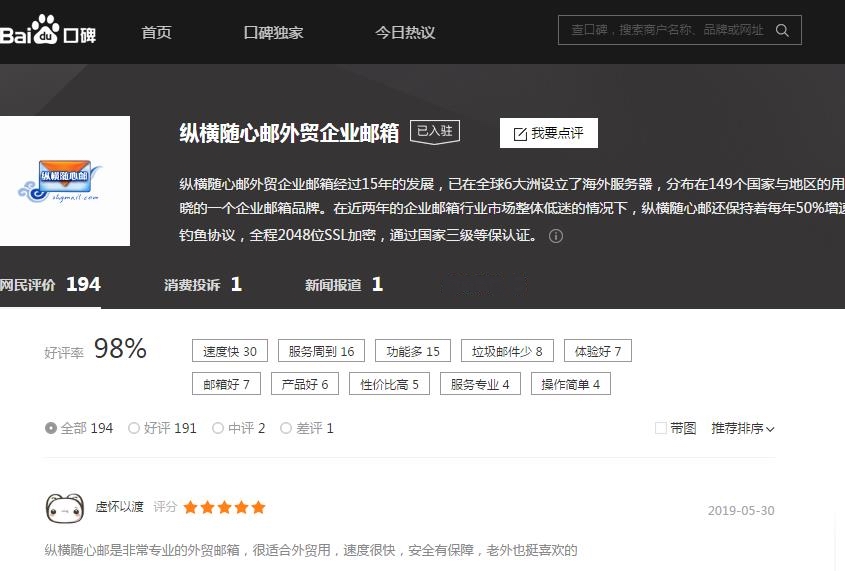Select the 中评 2 filter
Image resolution: width=845 pixels, height=571 pixels.
[x=218, y=428]
